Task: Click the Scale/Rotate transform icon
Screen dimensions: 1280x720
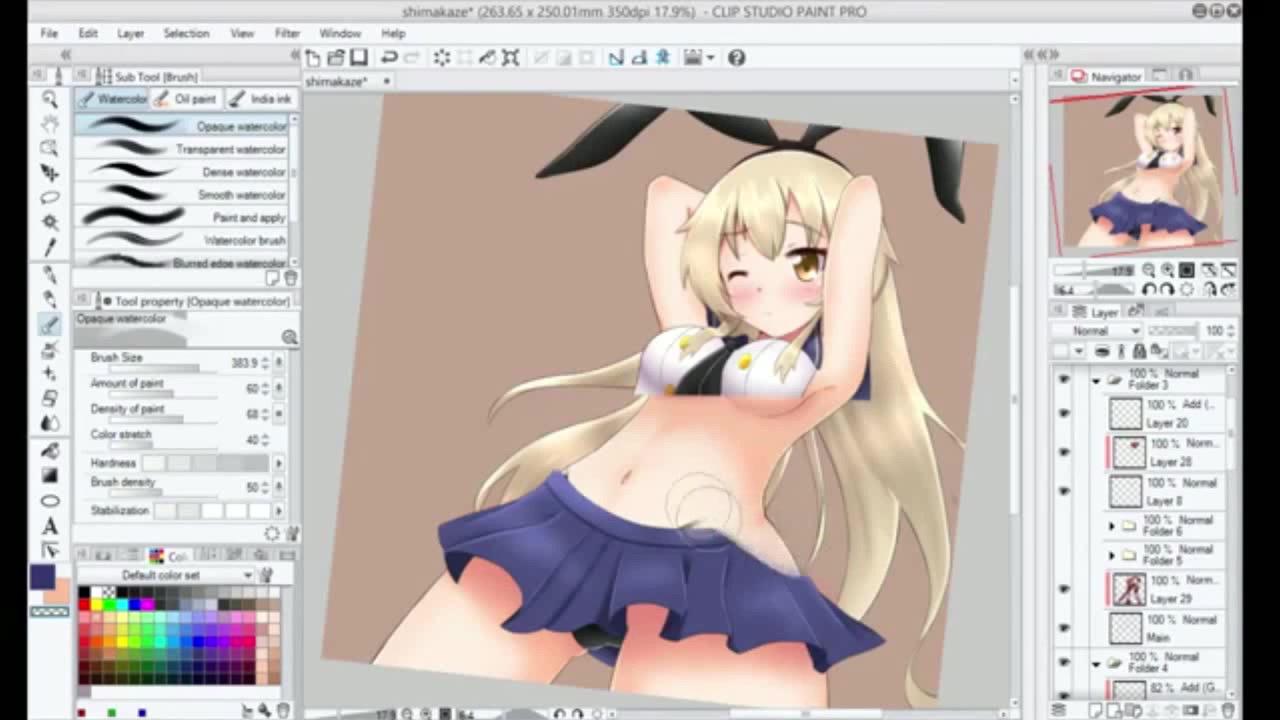Action: (x=511, y=58)
